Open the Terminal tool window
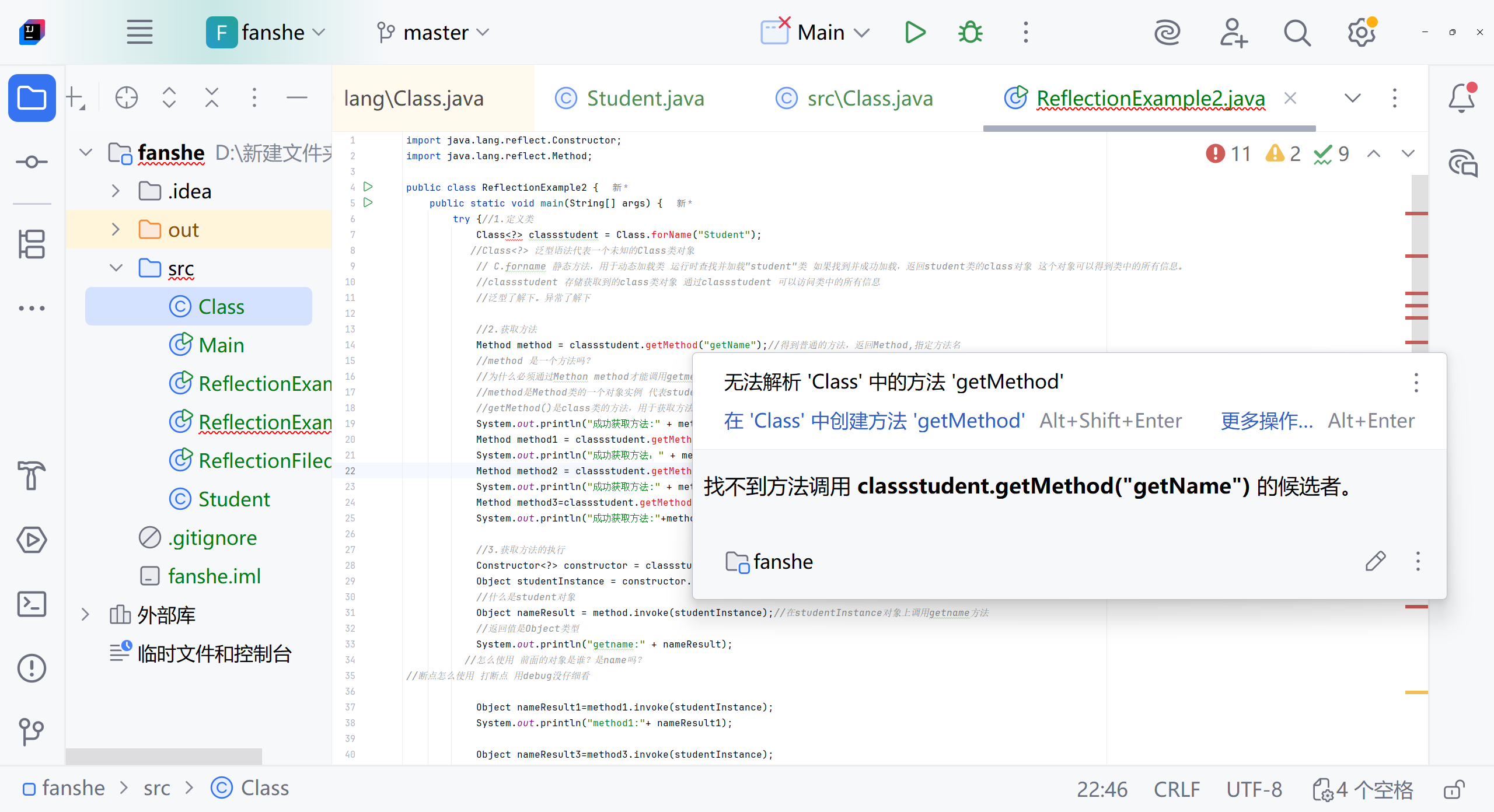This screenshot has width=1494, height=812. (x=32, y=604)
